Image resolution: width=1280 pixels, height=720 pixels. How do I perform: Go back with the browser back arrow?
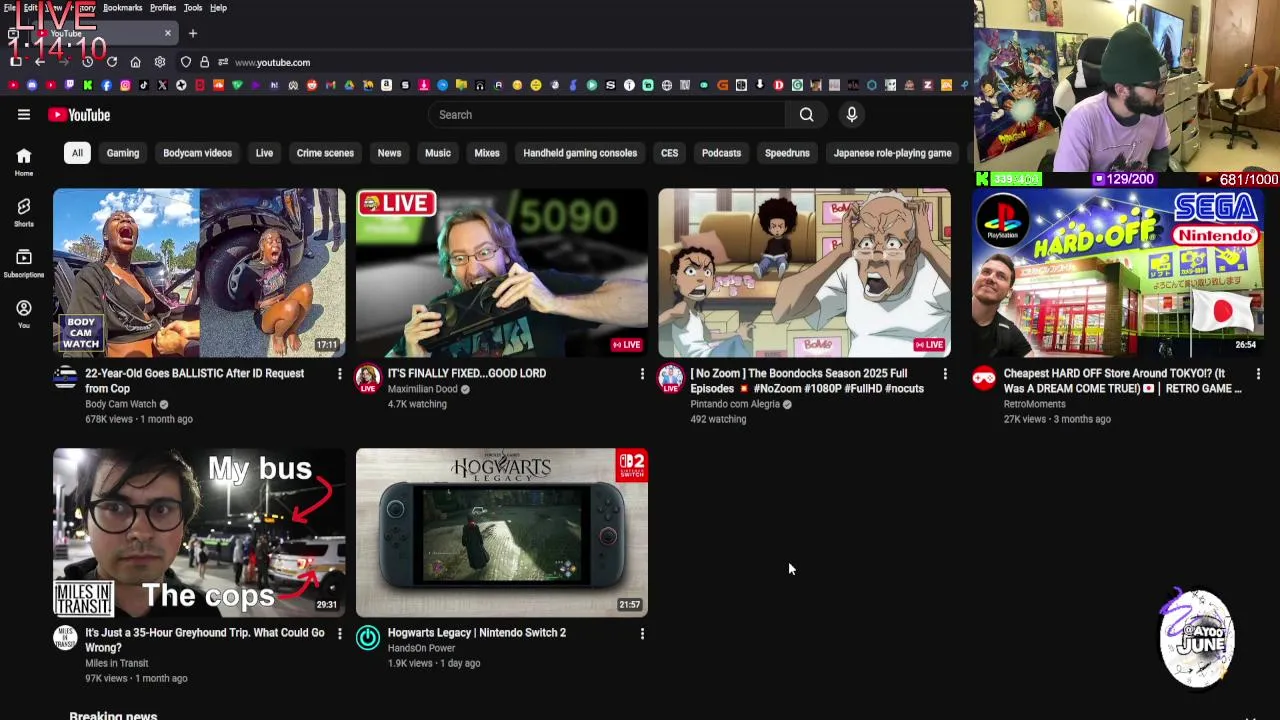tap(40, 62)
